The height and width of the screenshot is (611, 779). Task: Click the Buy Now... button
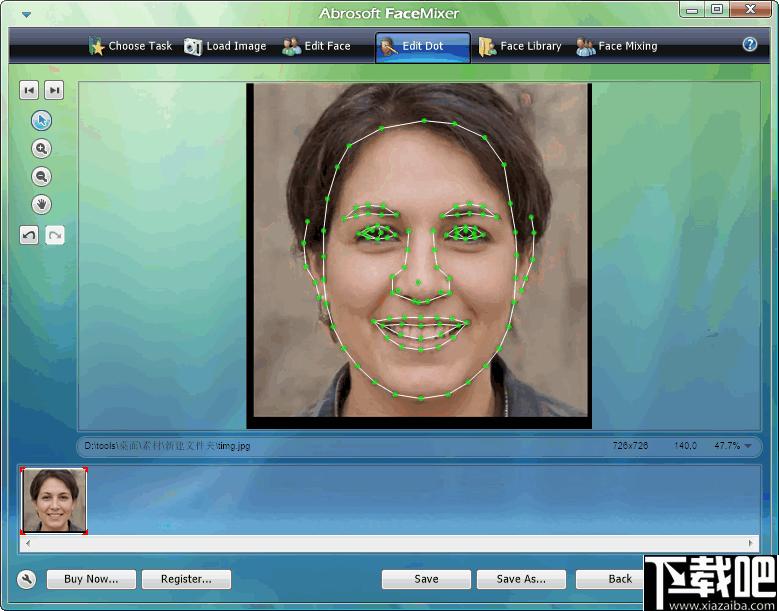[91, 579]
